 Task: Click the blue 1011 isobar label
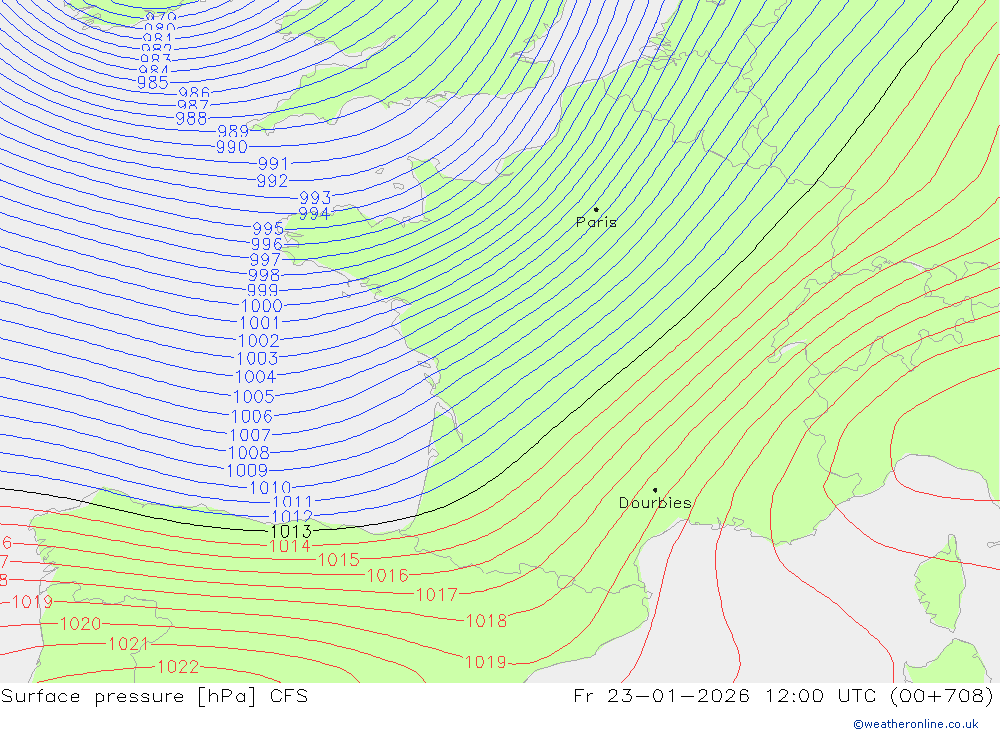[293, 502]
